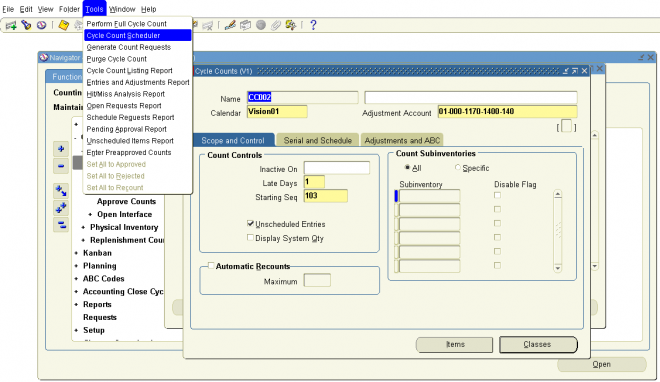The image size is (660, 382).
Task: Expand the Accounting Close Cycle tree node
Action: 76,292
